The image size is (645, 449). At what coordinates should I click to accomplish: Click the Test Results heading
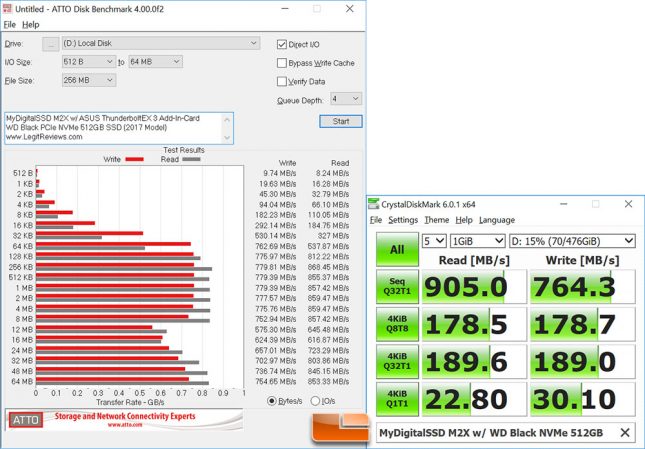pos(184,150)
